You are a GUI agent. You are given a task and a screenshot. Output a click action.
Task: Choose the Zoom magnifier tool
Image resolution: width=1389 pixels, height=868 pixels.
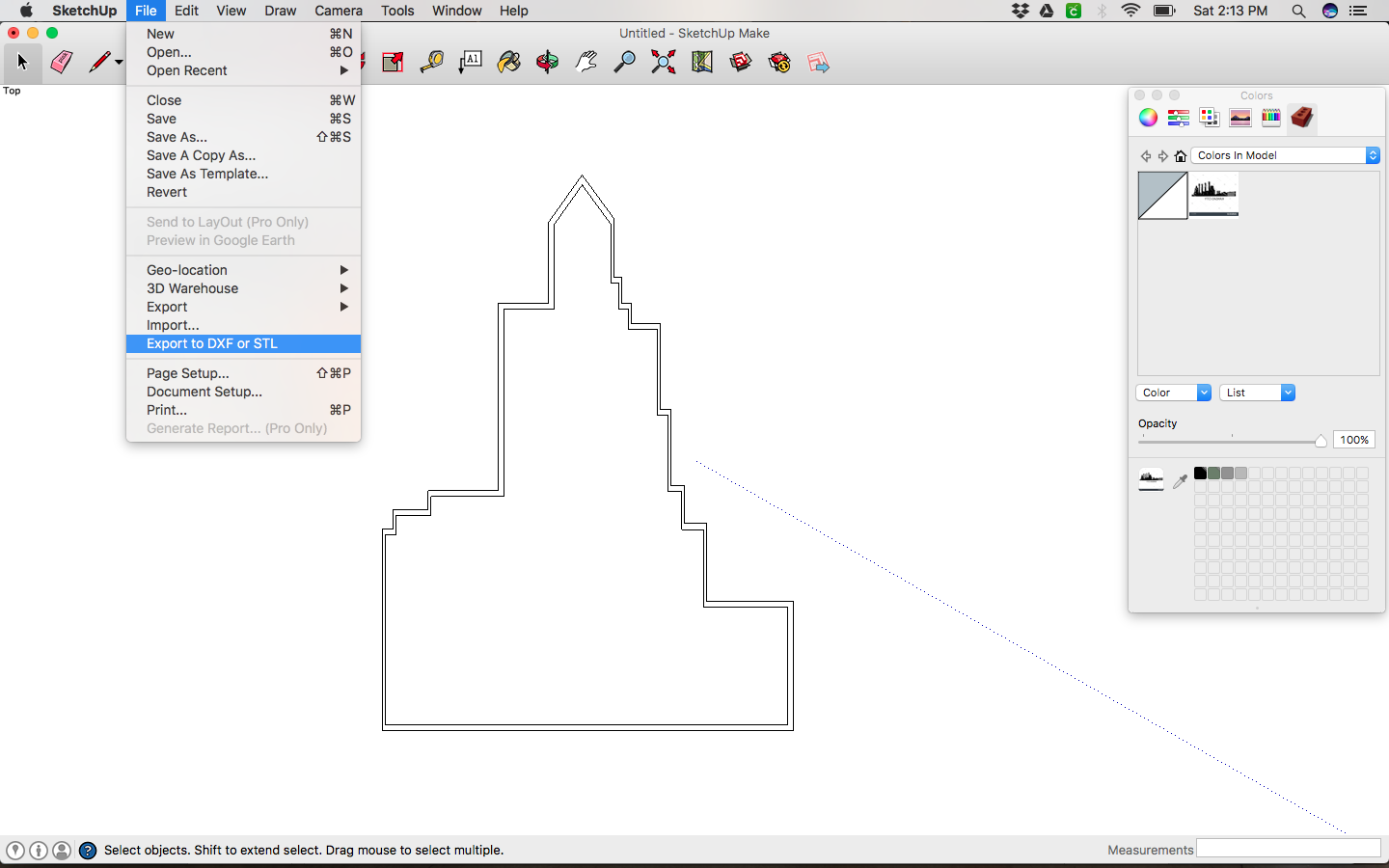click(624, 63)
